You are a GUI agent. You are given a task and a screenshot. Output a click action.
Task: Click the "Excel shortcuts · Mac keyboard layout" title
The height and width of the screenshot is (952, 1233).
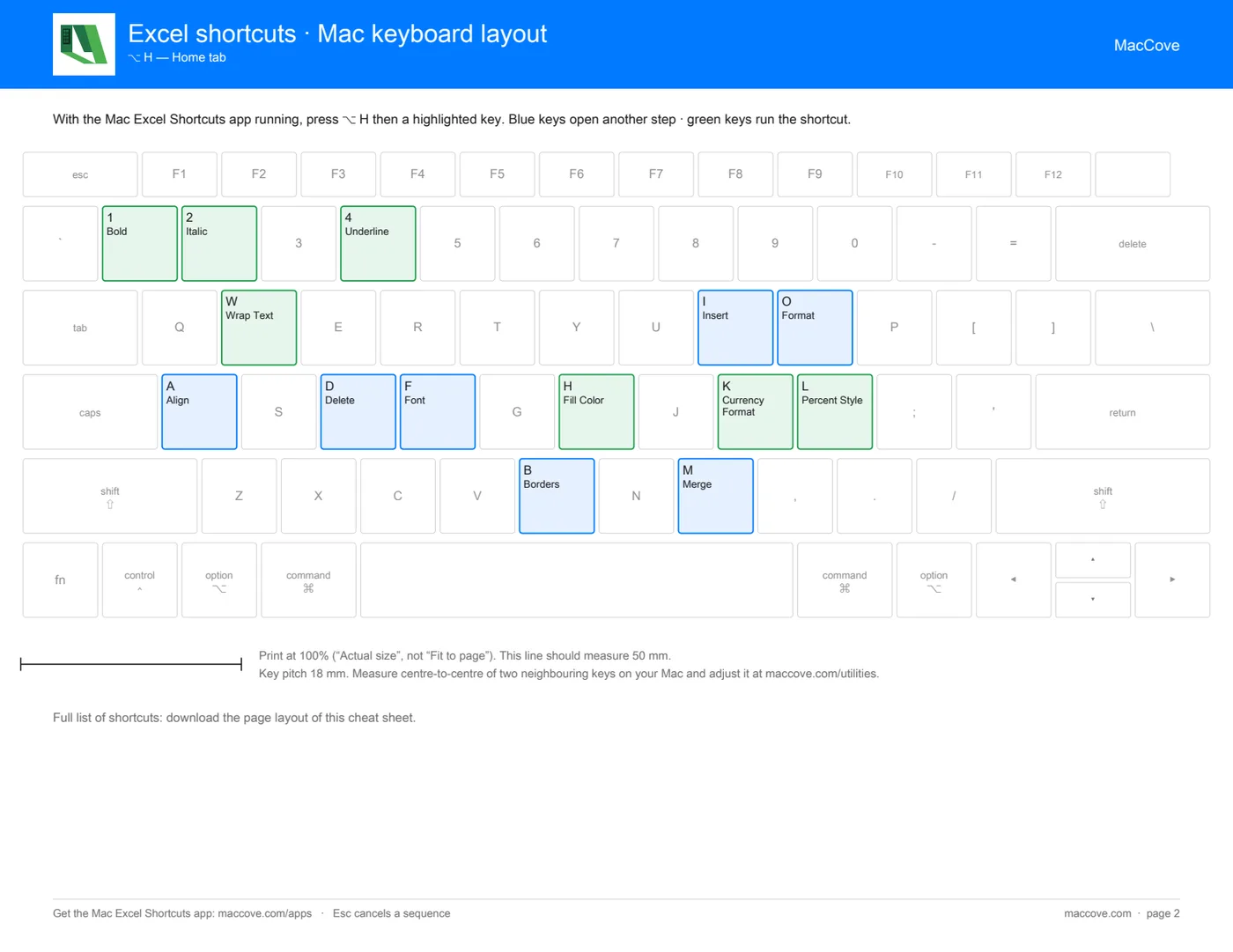pyautogui.click(x=337, y=33)
